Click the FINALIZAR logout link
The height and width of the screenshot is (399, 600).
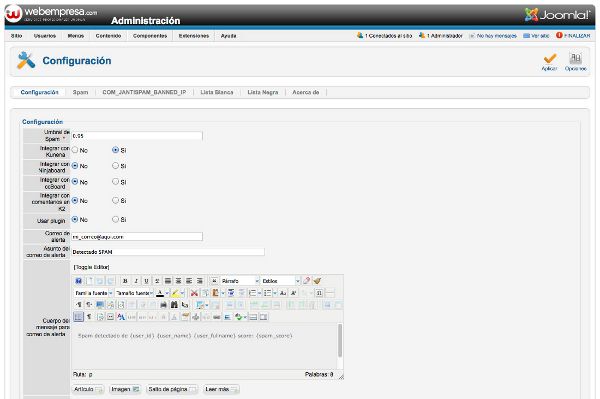pos(573,36)
